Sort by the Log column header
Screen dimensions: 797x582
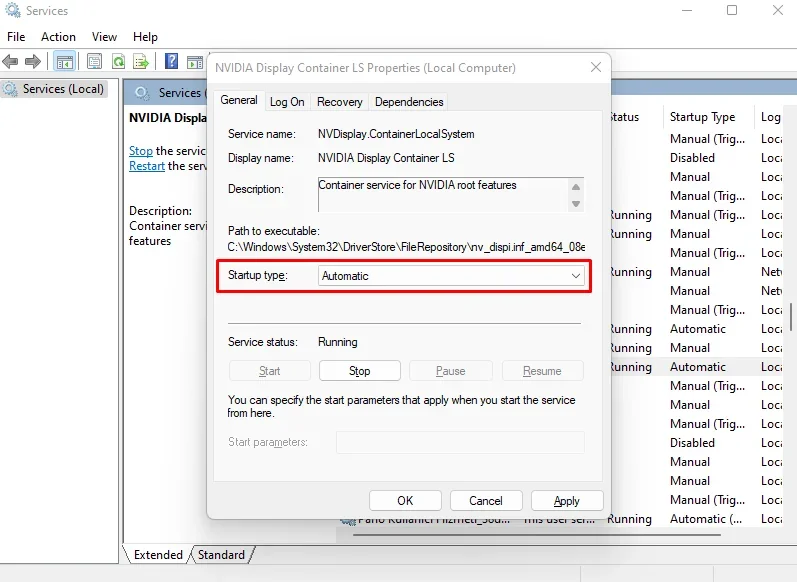tap(771, 117)
